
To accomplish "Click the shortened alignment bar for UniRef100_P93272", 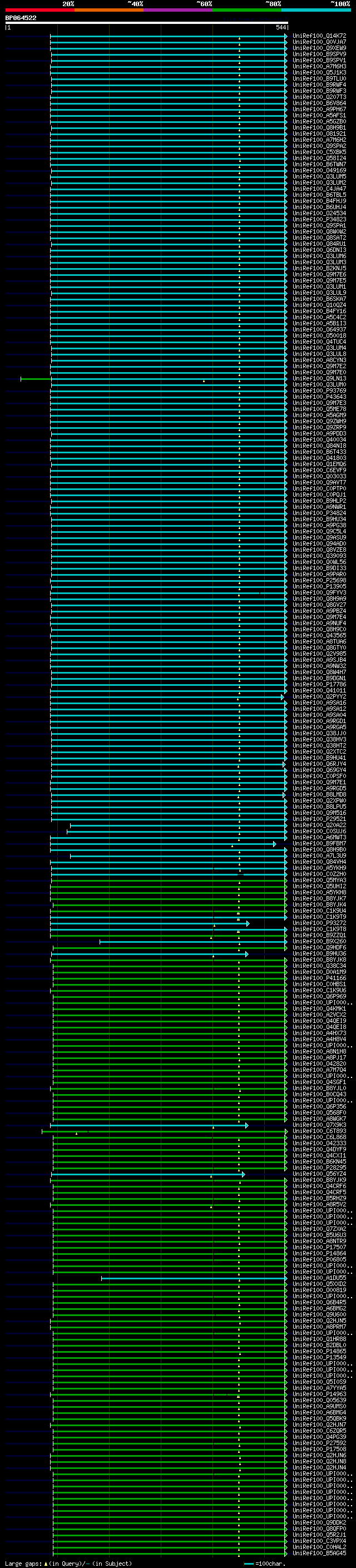I will [150, 923].
